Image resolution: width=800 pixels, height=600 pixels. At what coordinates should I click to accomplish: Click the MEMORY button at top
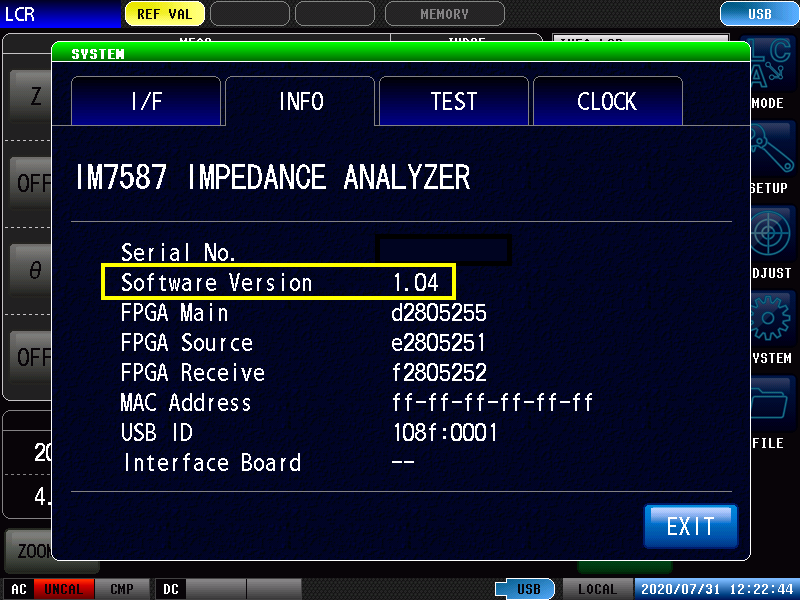click(x=444, y=14)
